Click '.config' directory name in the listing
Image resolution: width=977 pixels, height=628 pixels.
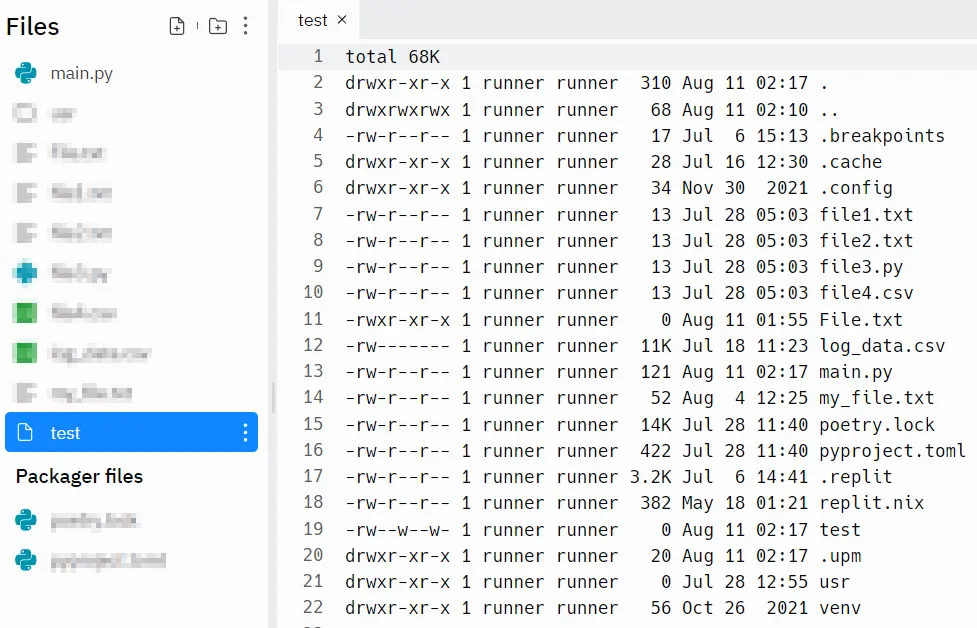pos(855,188)
